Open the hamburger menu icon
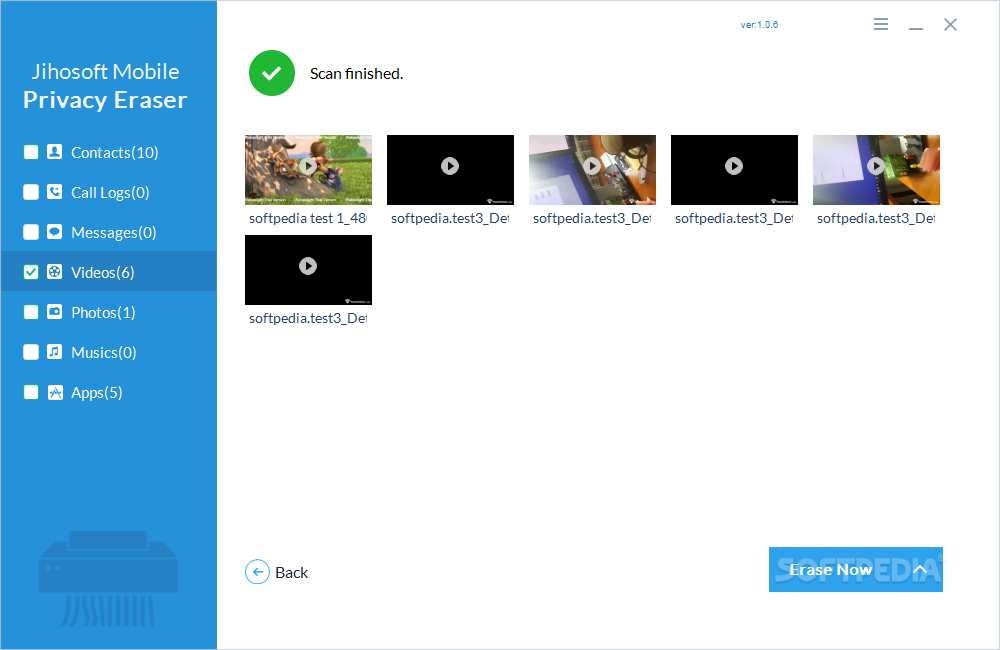This screenshot has height=650, width=1000. [x=881, y=24]
